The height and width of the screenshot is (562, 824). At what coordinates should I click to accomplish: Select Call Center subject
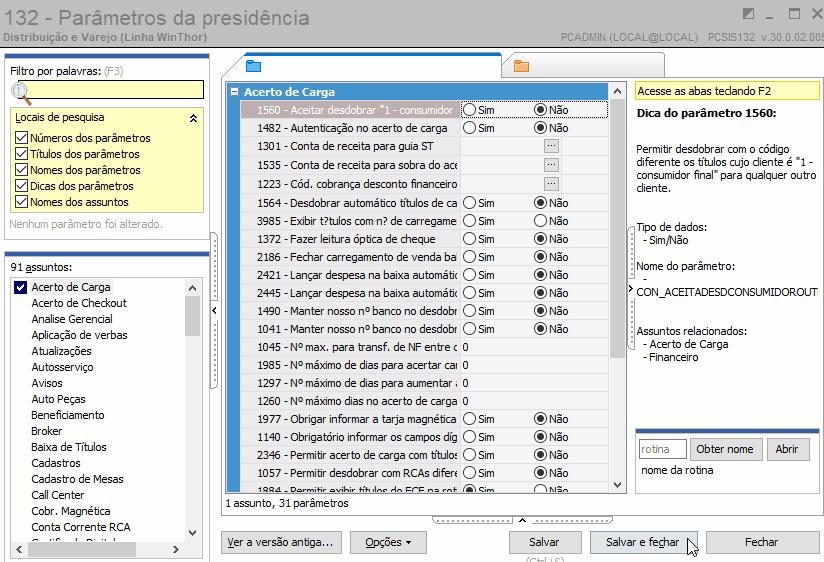(x=58, y=495)
